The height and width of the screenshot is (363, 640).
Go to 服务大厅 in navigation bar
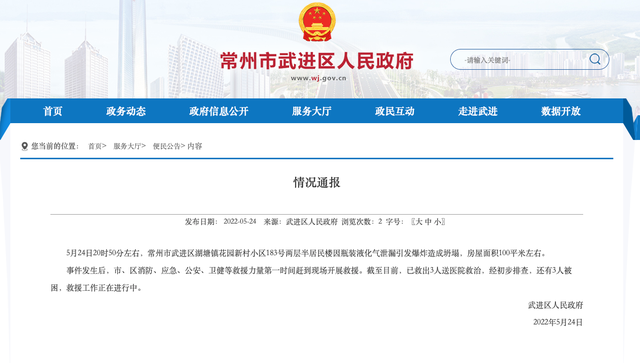click(311, 111)
